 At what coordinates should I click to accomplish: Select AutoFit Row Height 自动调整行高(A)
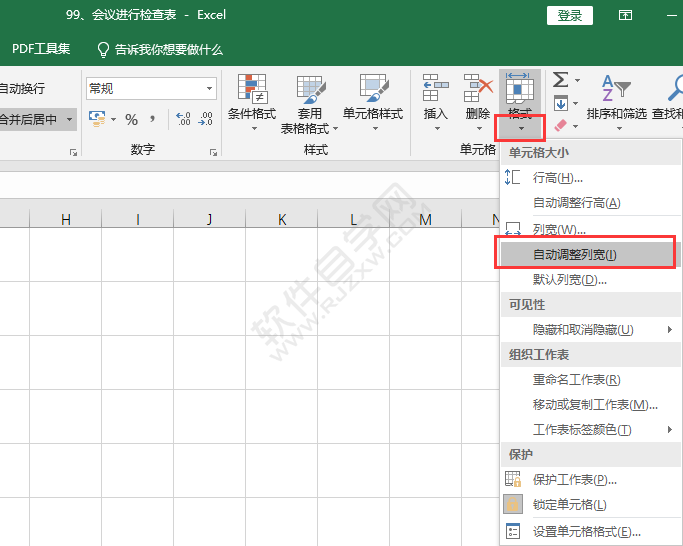click(x=591, y=203)
